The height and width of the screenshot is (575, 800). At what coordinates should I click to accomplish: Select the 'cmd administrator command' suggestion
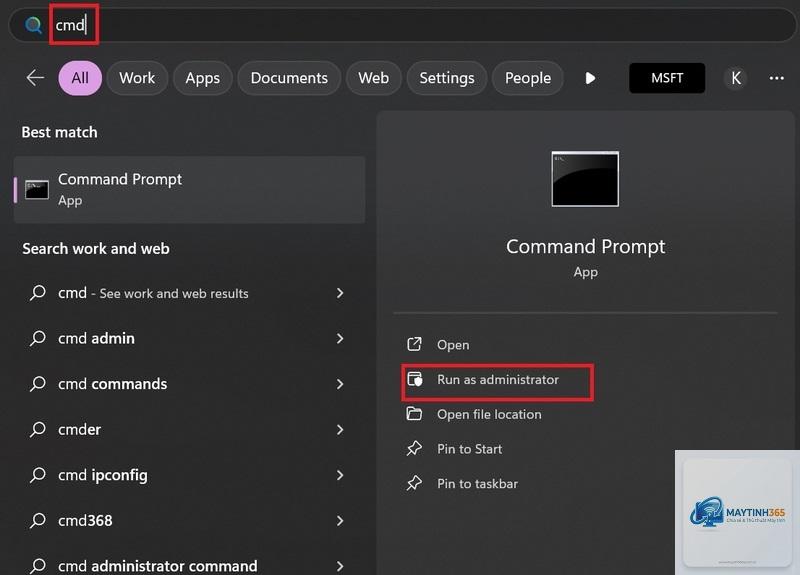click(x=189, y=563)
